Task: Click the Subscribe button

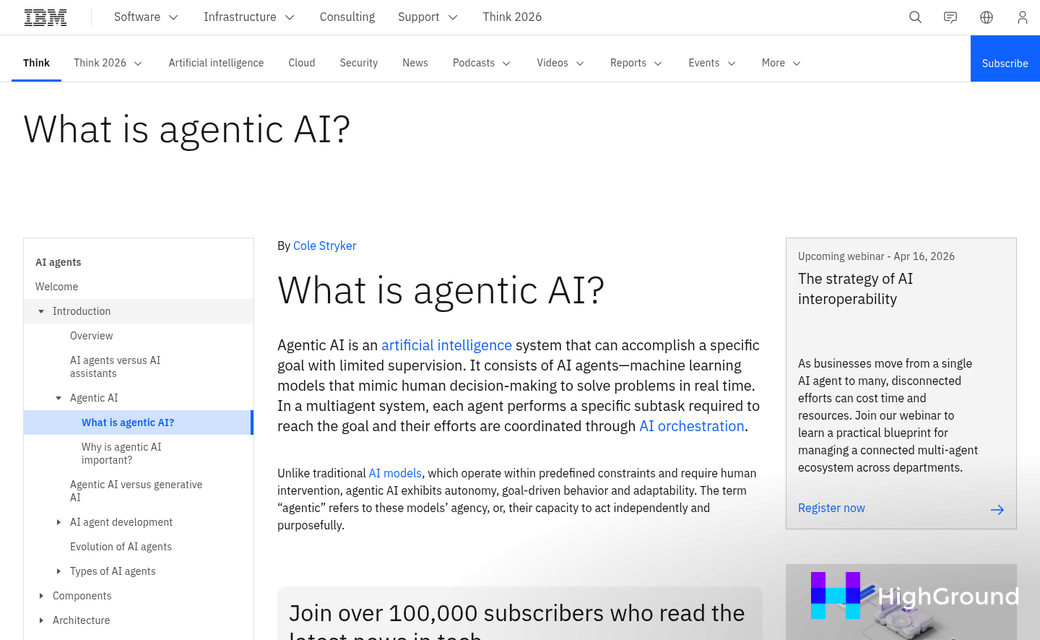Action: pos(1005,59)
